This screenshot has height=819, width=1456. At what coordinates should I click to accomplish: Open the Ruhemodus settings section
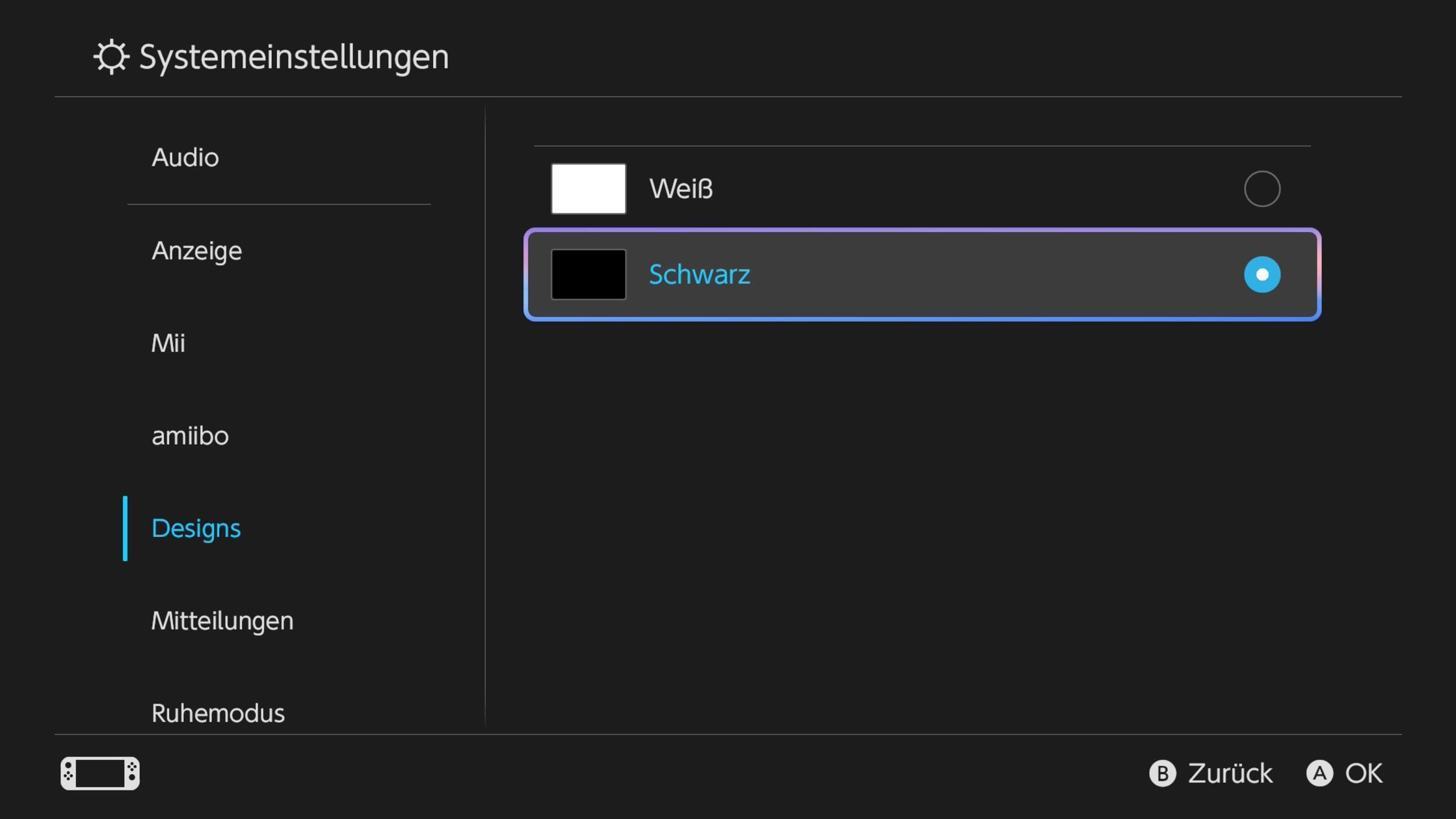tap(218, 712)
